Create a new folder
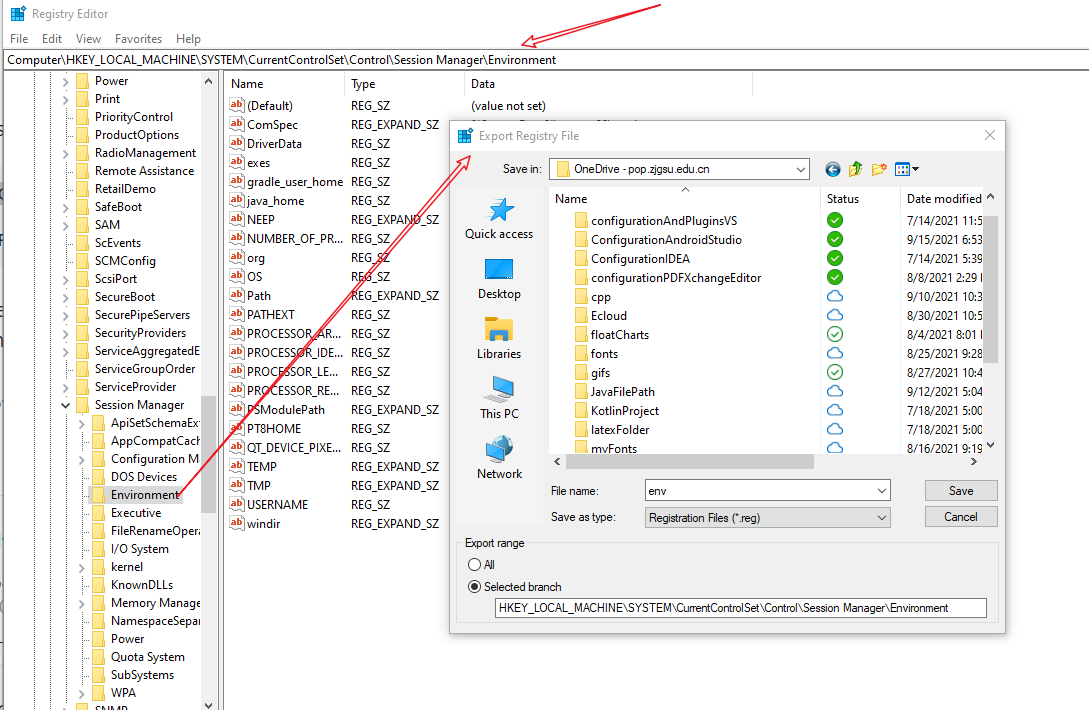 [878, 169]
